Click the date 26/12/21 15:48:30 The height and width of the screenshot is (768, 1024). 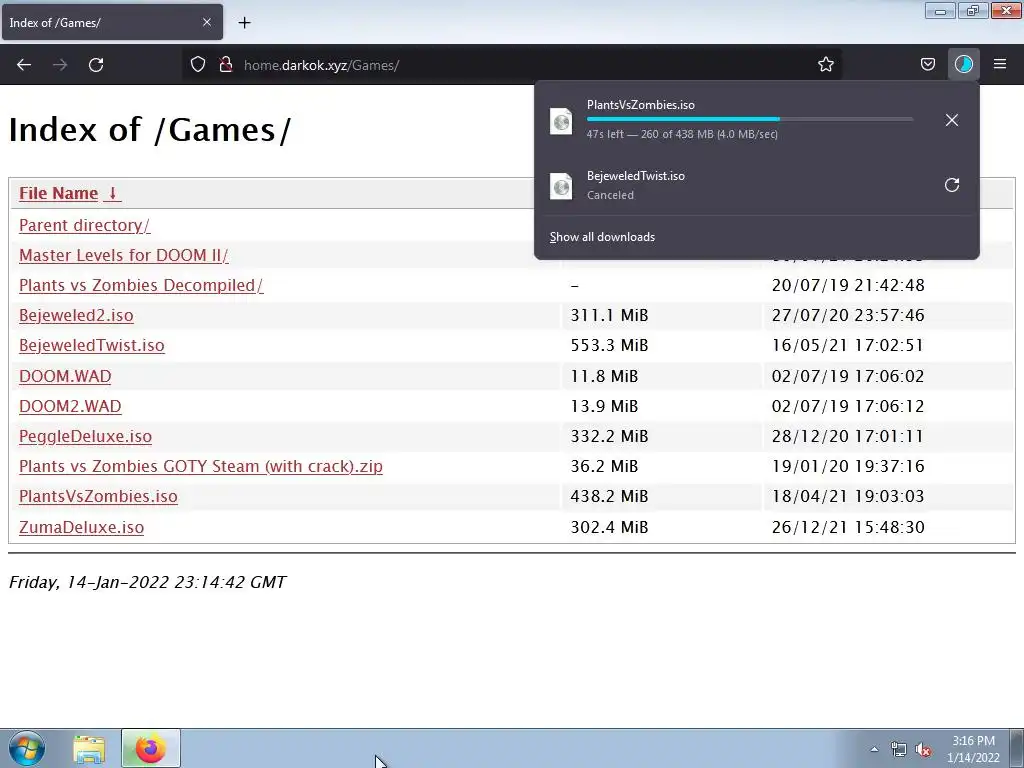coord(848,527)
